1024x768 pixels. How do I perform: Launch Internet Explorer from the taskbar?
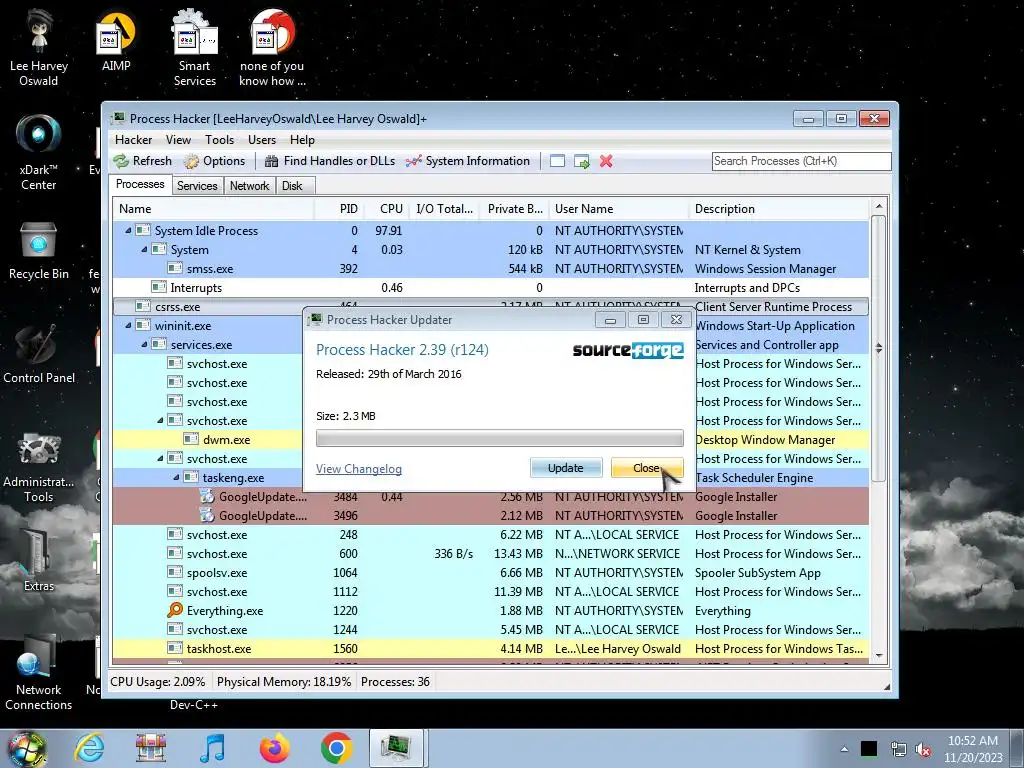click(x=88, y=748)
